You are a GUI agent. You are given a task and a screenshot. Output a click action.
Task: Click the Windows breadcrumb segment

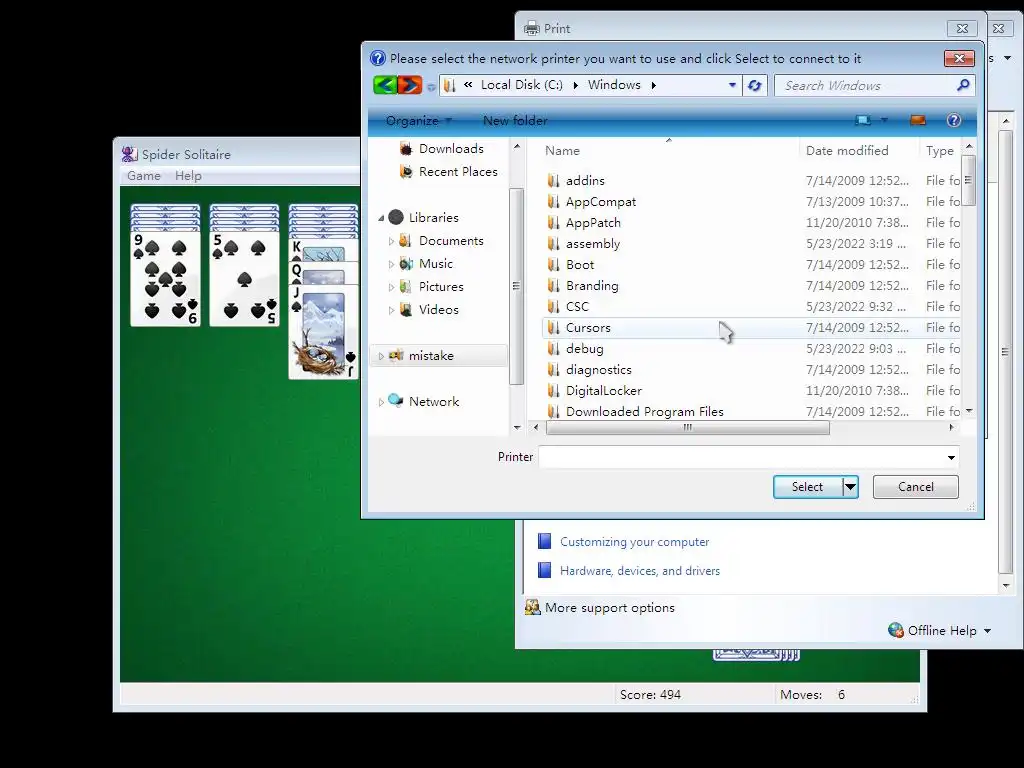click(x=614, y=85)
